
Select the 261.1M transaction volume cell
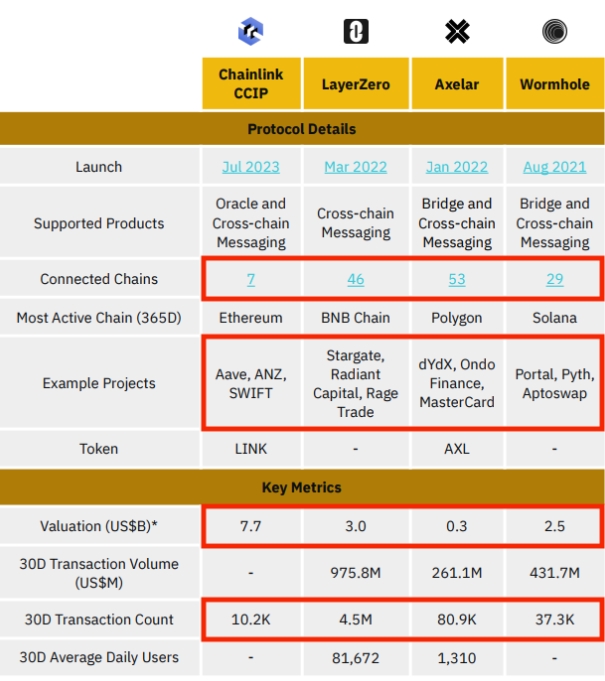457,573
